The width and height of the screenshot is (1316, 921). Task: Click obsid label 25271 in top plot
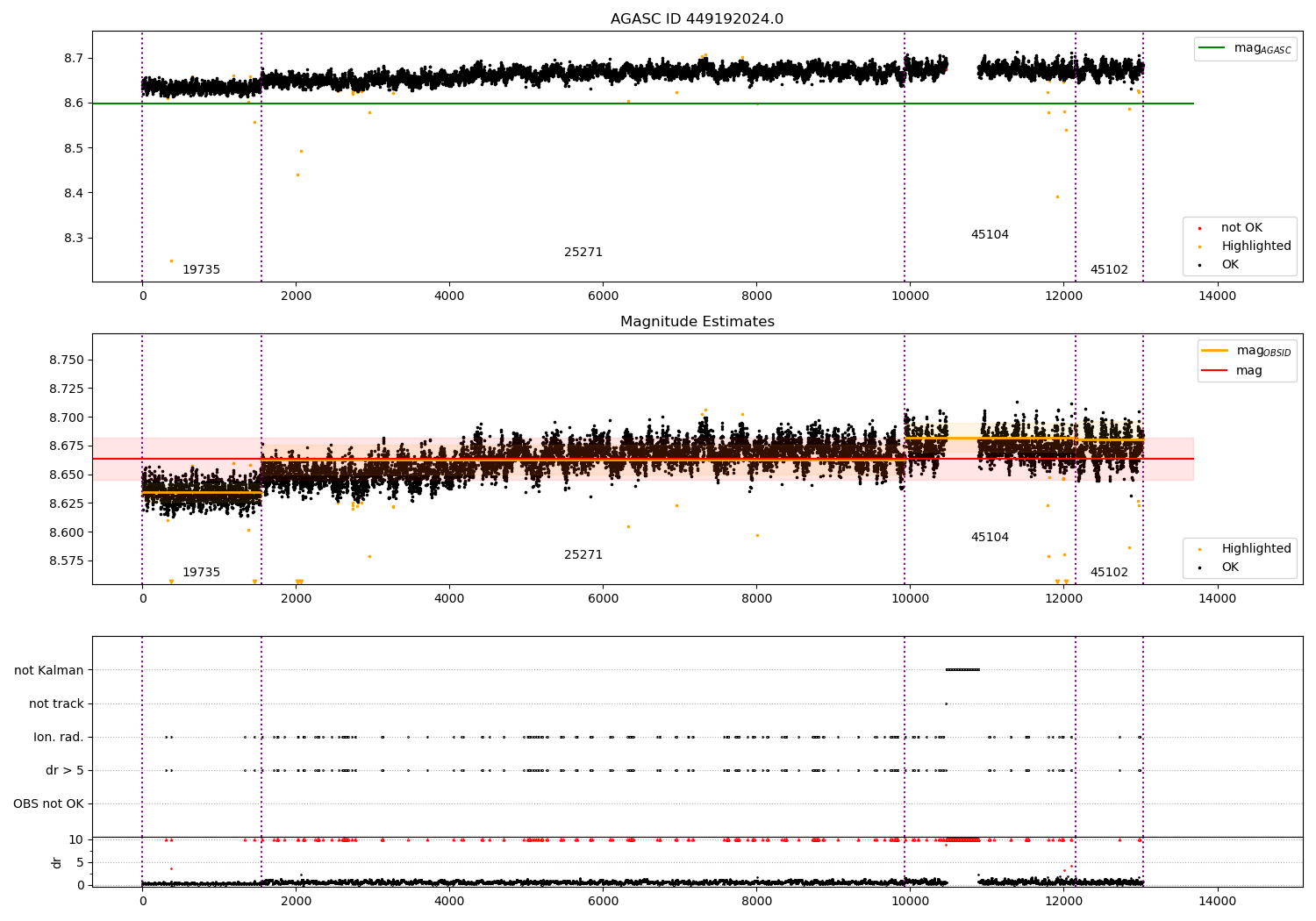point(583,253)
